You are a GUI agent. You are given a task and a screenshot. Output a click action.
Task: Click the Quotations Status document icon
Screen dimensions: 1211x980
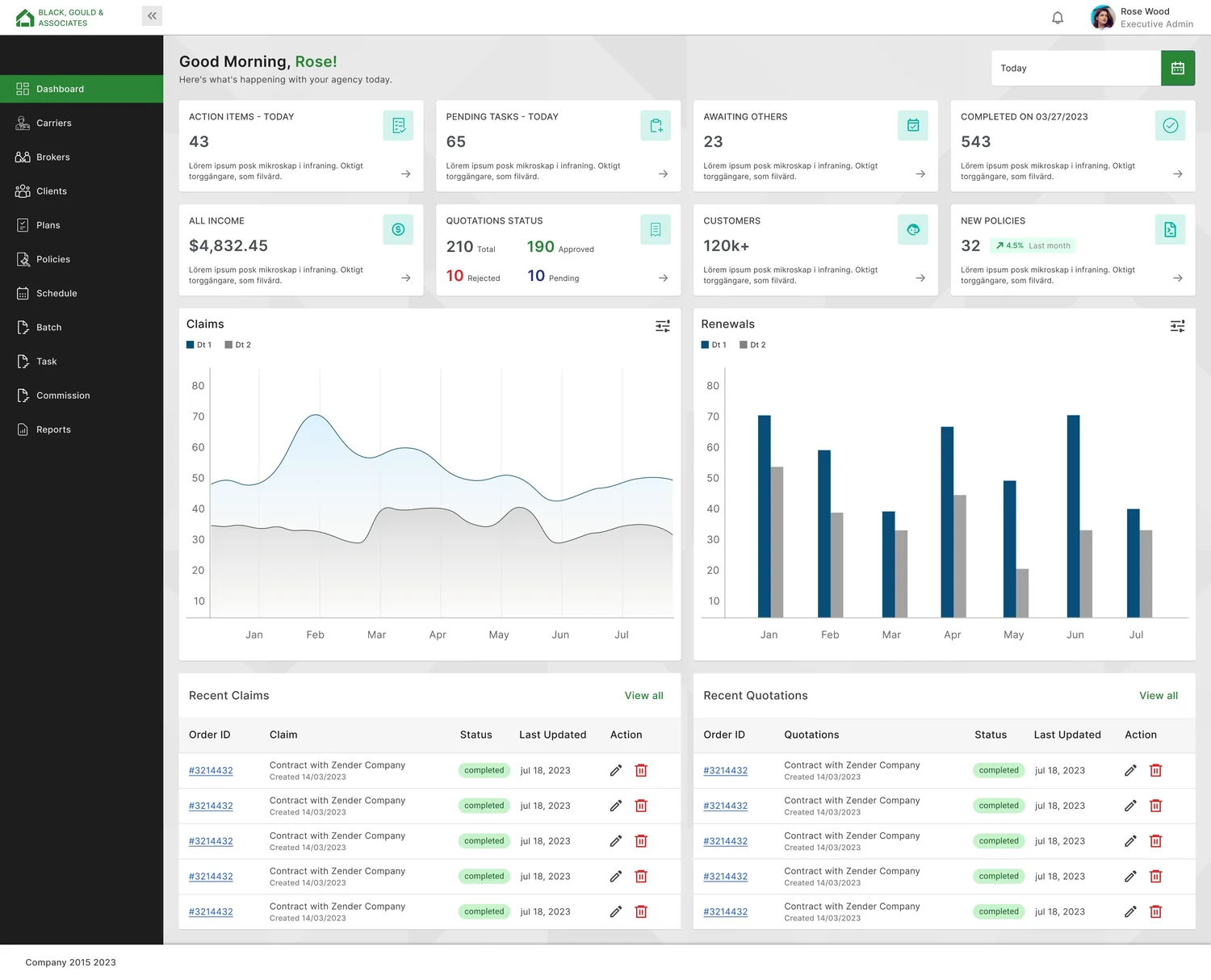coord(656,229)
